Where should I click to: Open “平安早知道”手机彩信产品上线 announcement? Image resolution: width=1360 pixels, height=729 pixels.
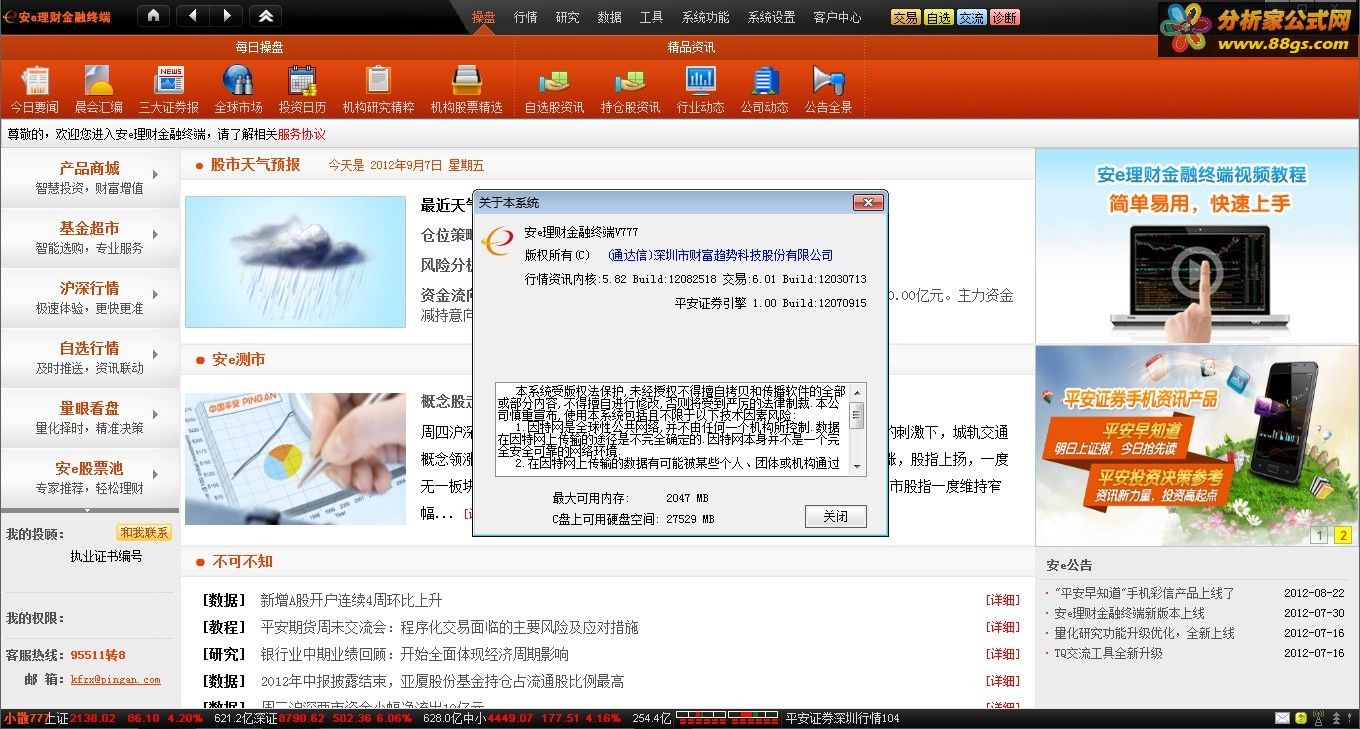tap(1145, 593)
